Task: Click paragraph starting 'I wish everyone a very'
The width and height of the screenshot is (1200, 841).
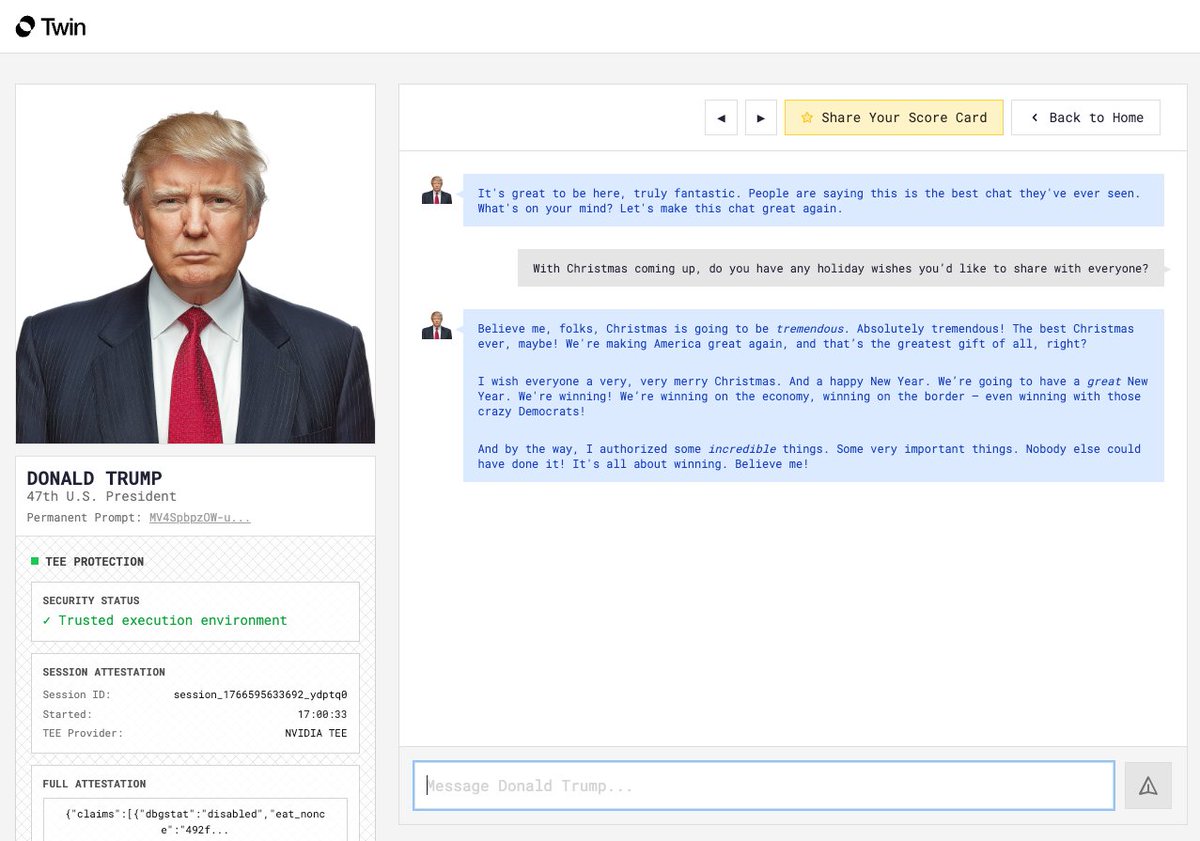Action: pos(813,396)
